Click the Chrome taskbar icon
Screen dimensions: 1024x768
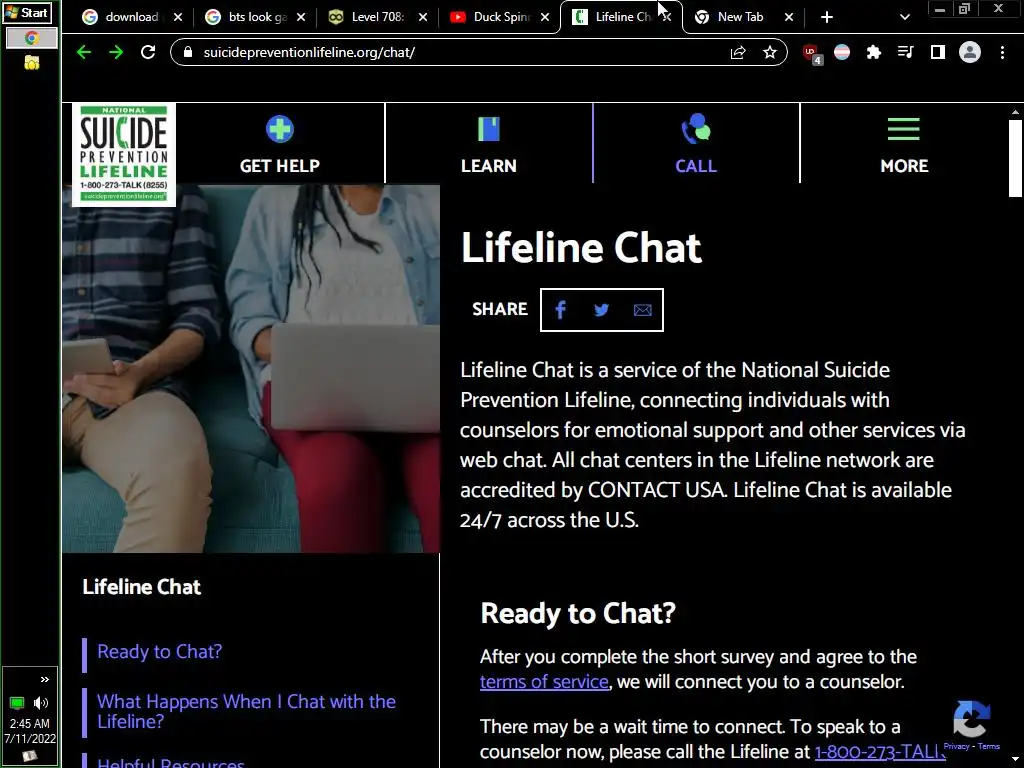pos(31,39)
